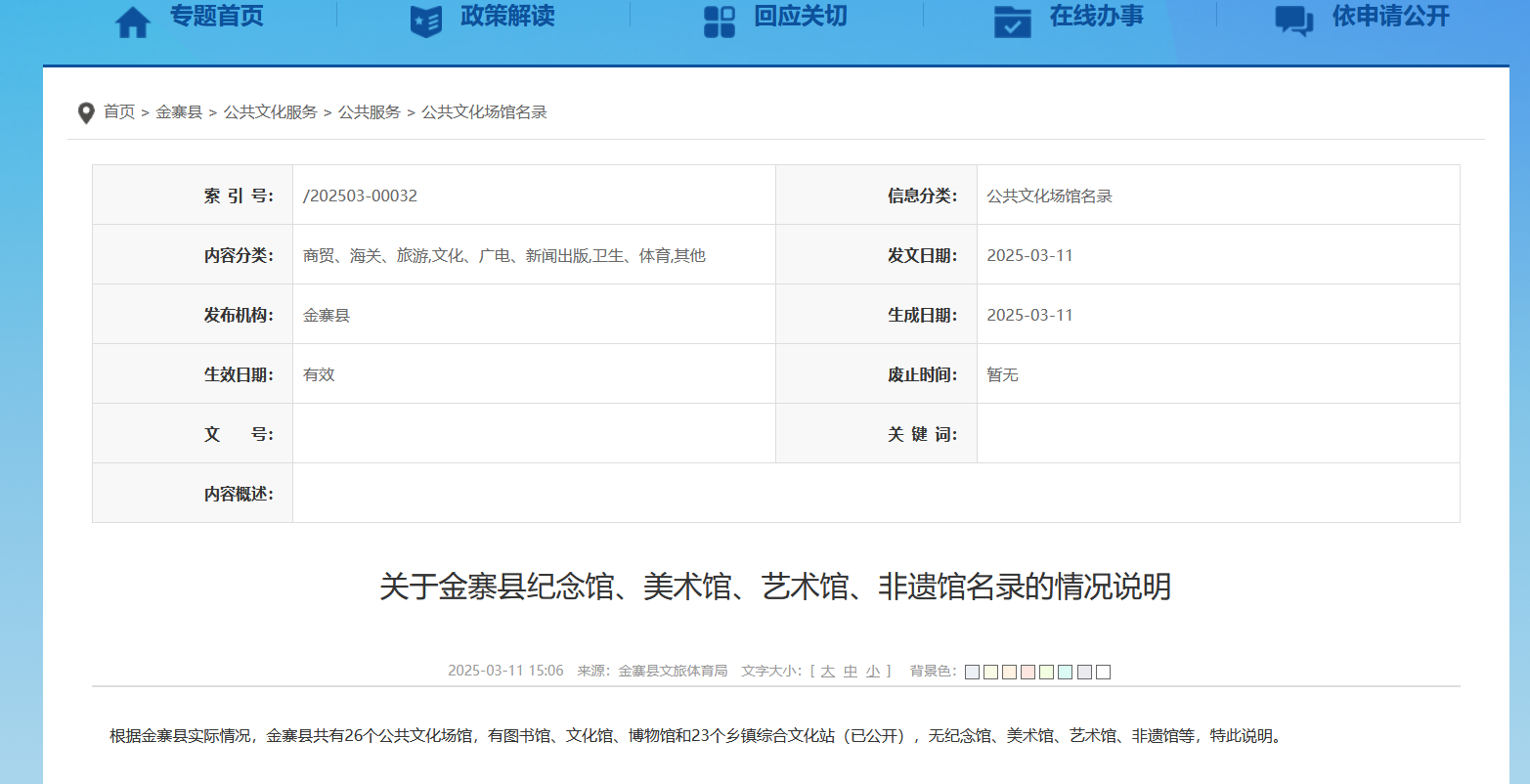1530x784 pixels.
Task: Click the location pin icon in breadcrumb
Action: pos(86,113)
